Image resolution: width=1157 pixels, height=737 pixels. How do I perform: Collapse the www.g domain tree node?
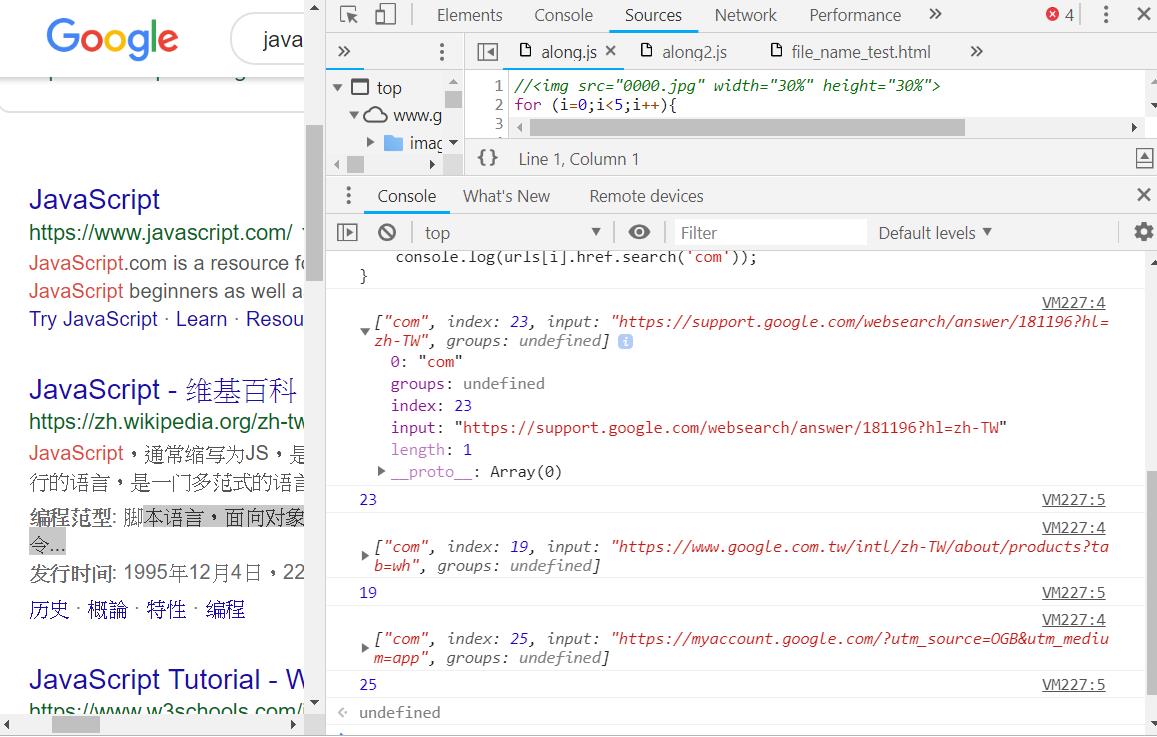[x=354, y=115]
